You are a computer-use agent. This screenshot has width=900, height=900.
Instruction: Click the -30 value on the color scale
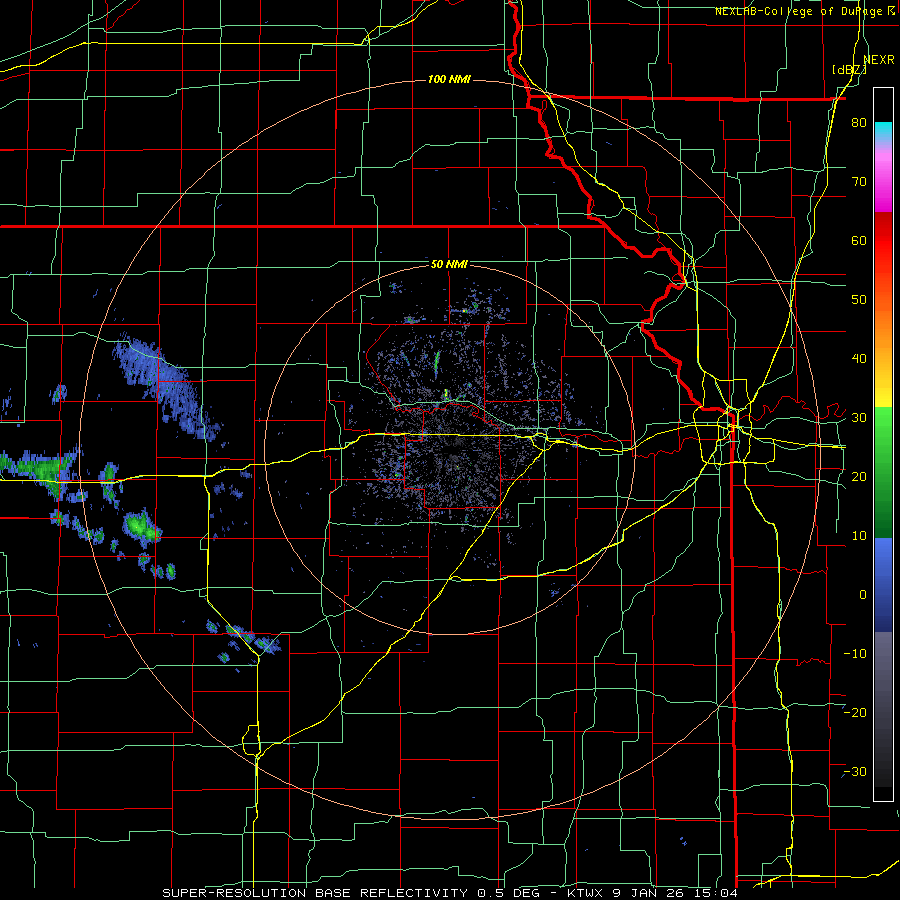click(x=855, y=772)
